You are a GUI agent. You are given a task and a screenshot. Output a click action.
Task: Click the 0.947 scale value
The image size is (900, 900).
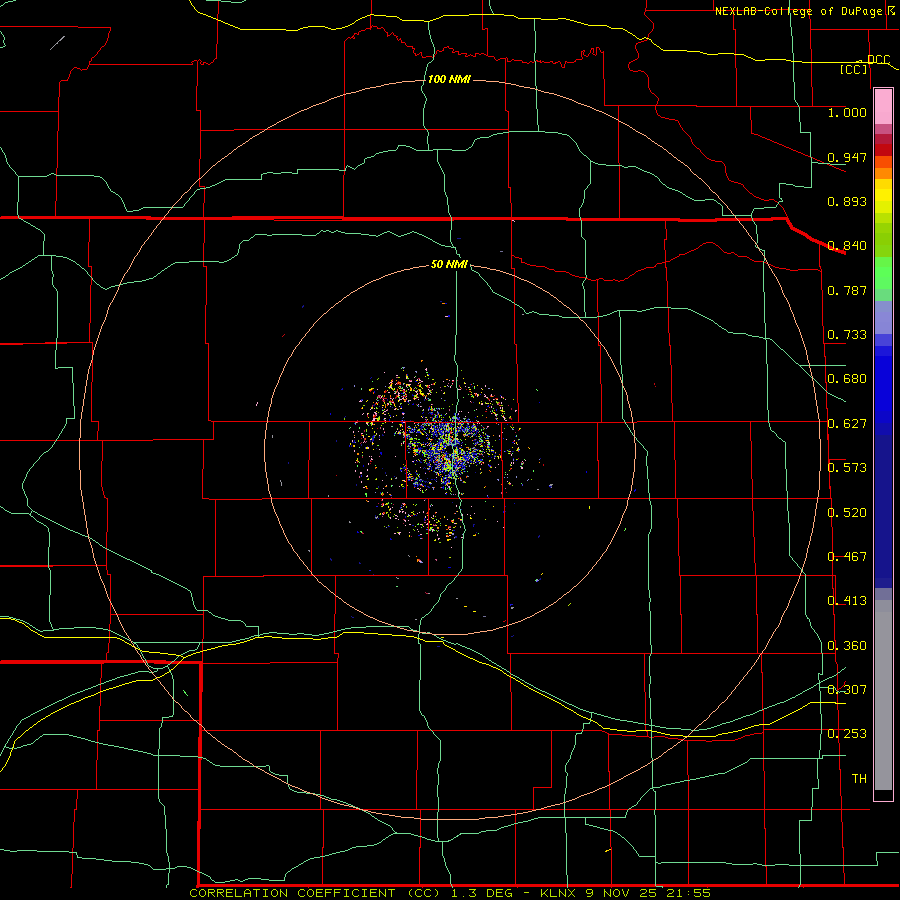(847, 157)
